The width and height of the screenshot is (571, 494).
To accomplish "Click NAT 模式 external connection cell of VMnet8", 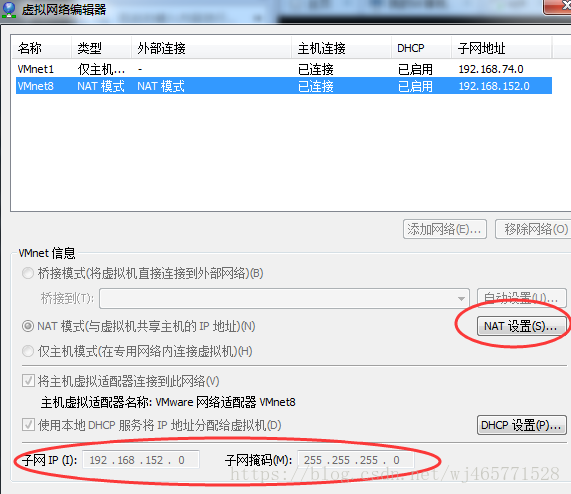I will tap(161, 86).
